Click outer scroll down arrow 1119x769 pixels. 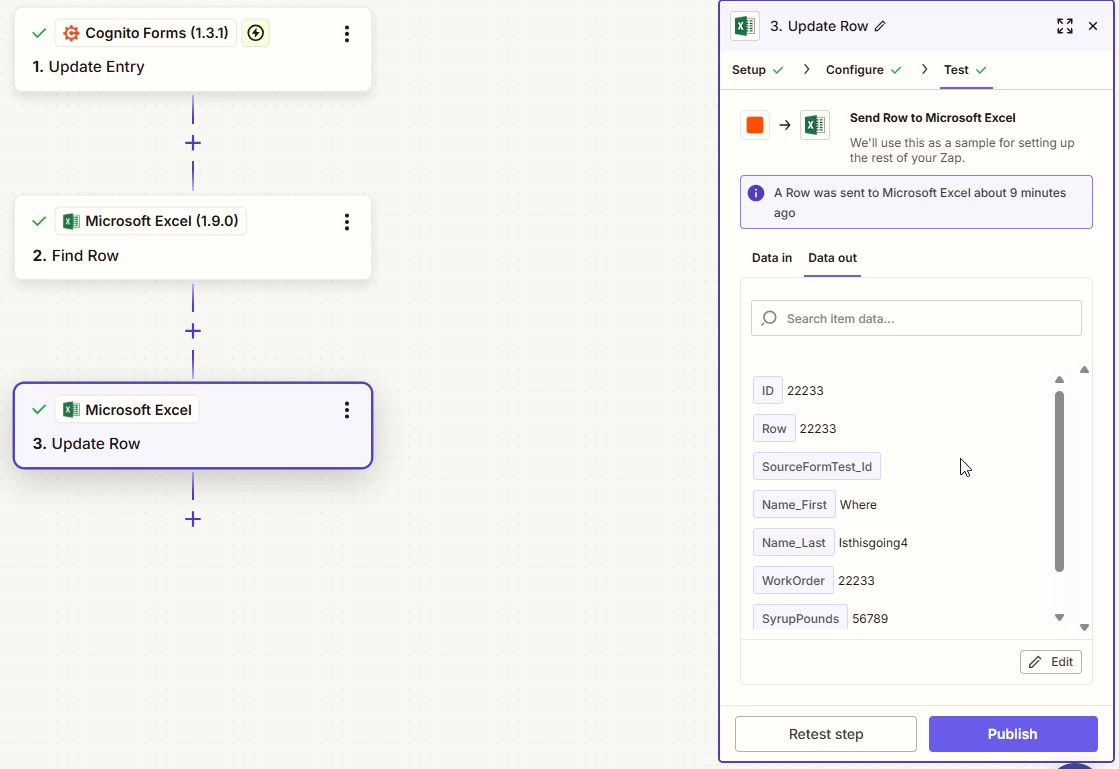click(1084, 628)
